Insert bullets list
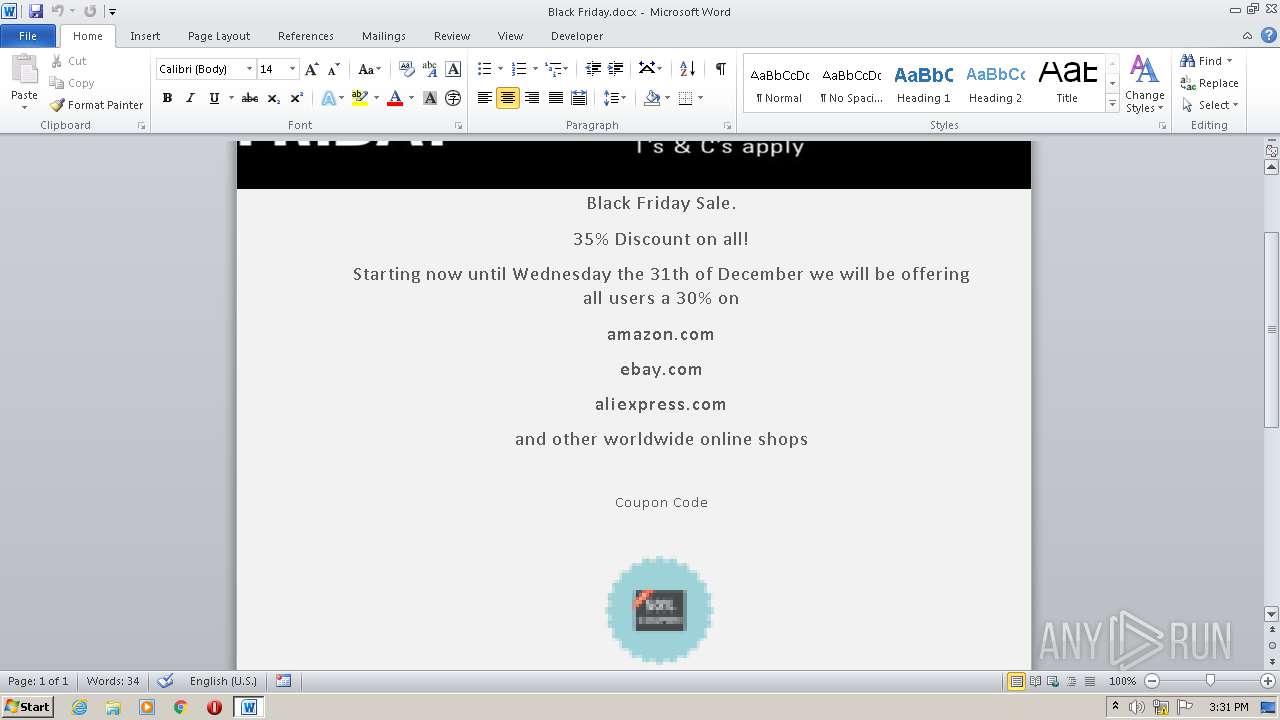1280x720 pixels. pyautogui.click(x=485, y=69)
